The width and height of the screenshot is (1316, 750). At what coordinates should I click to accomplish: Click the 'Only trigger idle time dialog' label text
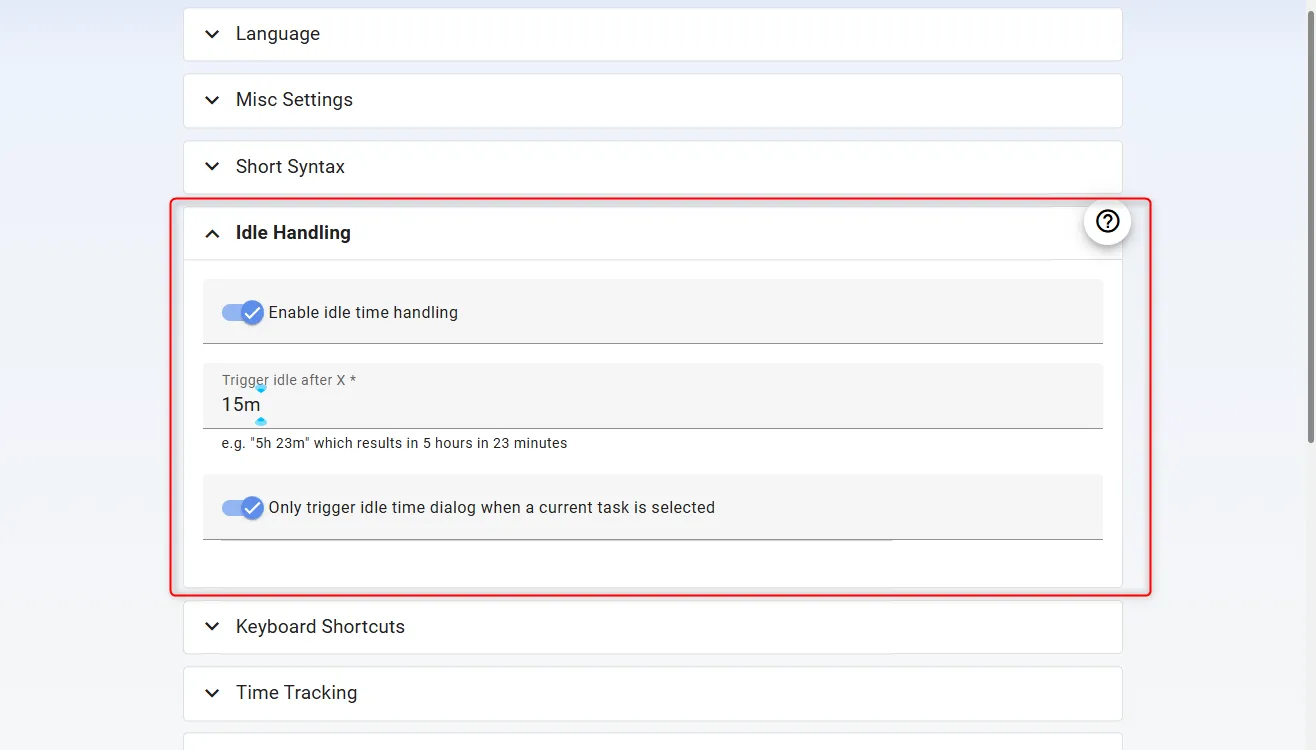491,508
